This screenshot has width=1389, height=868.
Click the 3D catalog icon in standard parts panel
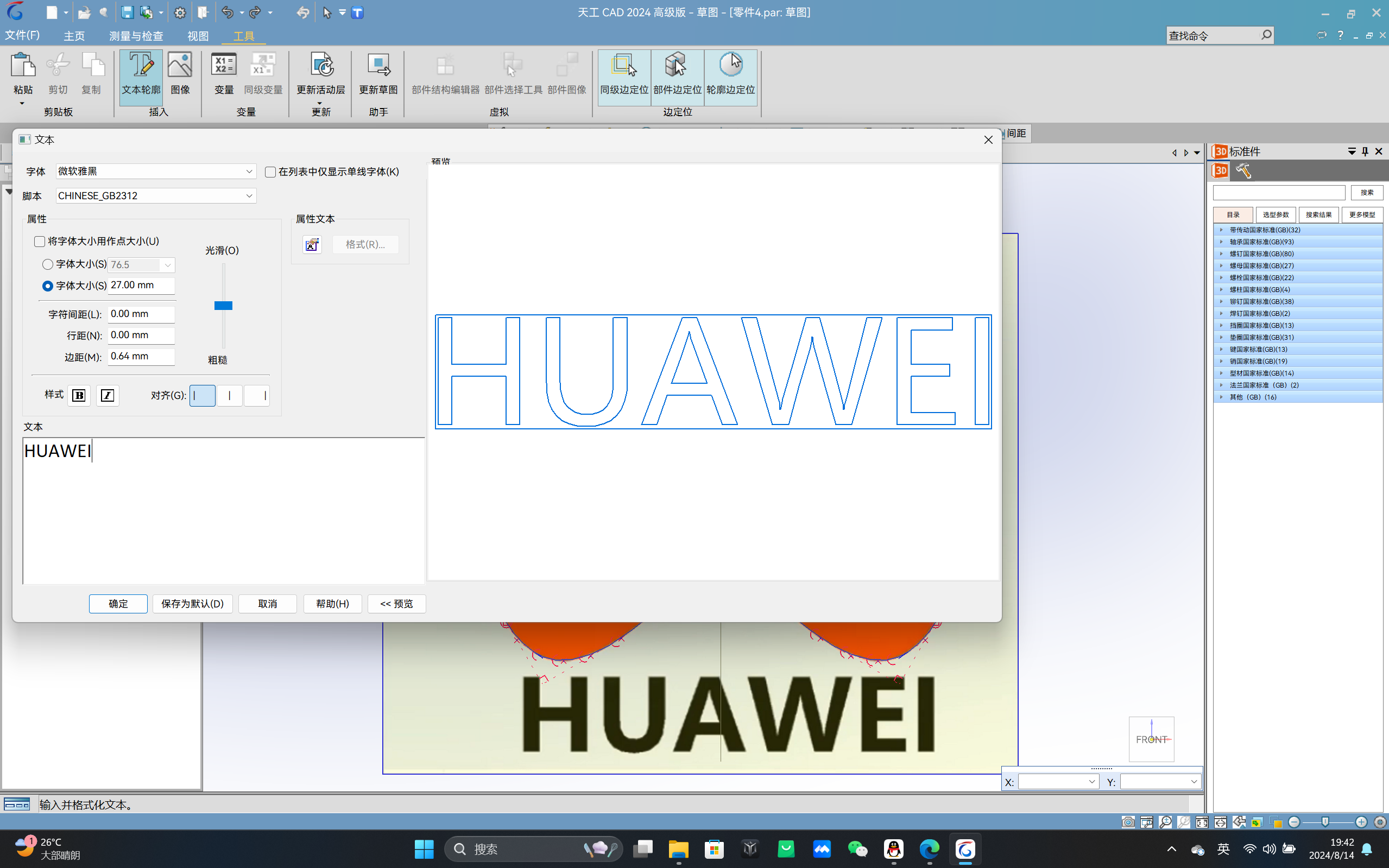coord(1220,170)
